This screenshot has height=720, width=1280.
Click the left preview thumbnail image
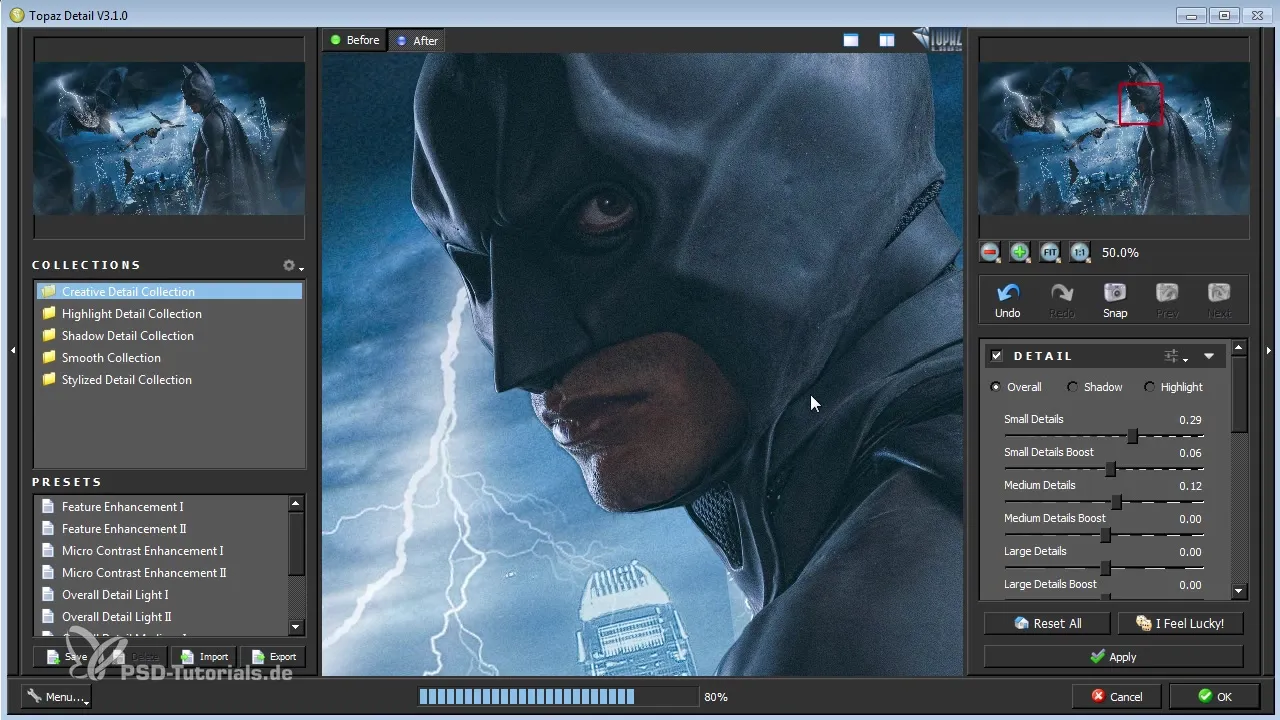169,138
